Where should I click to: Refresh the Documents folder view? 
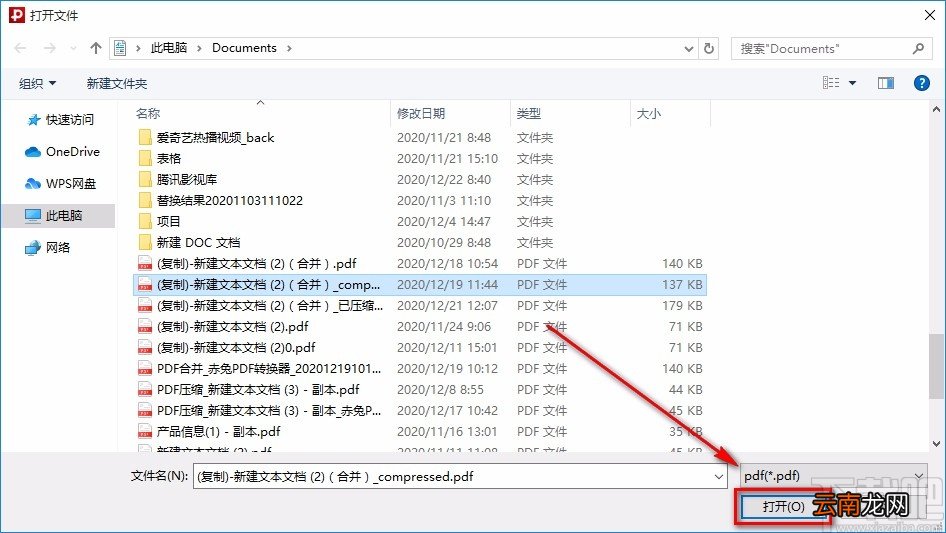click(710, 48)
